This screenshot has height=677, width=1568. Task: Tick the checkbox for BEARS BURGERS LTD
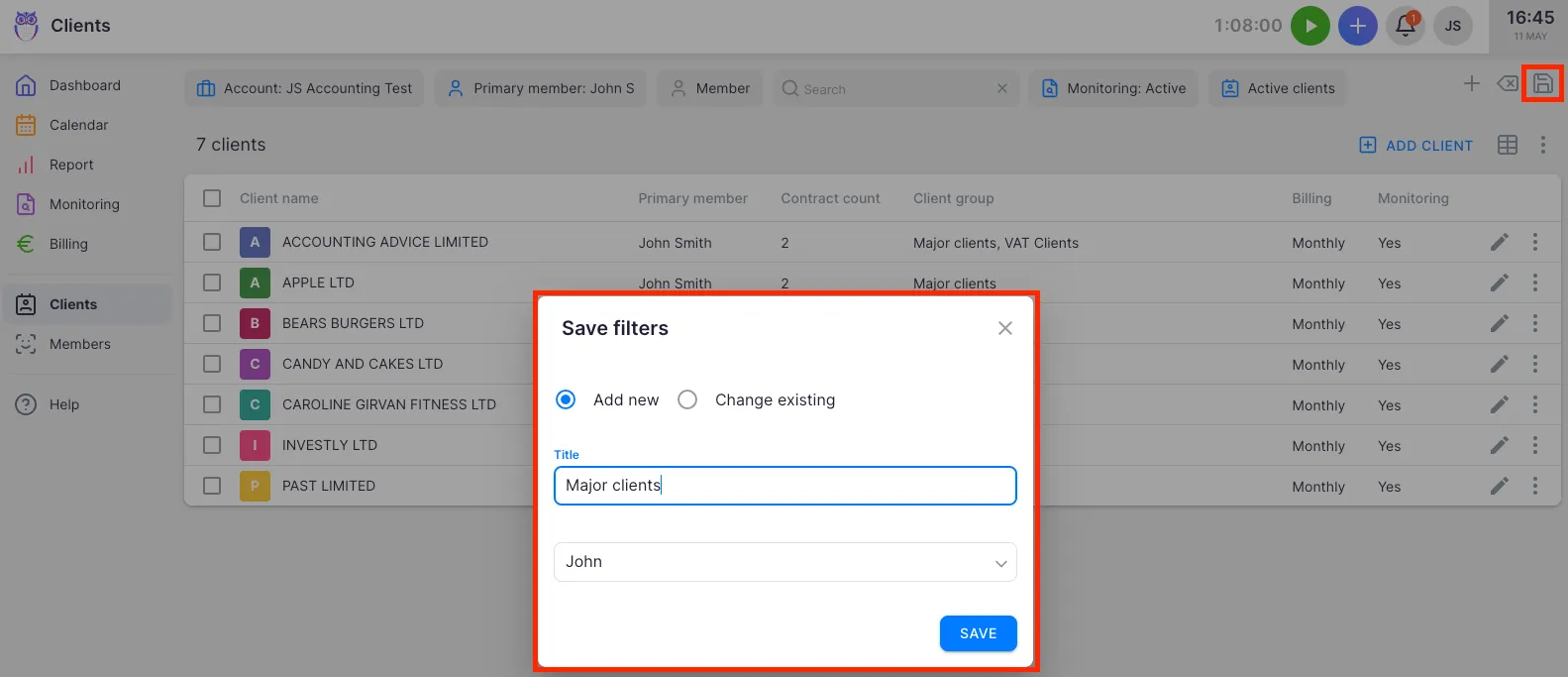pos(212,323)
